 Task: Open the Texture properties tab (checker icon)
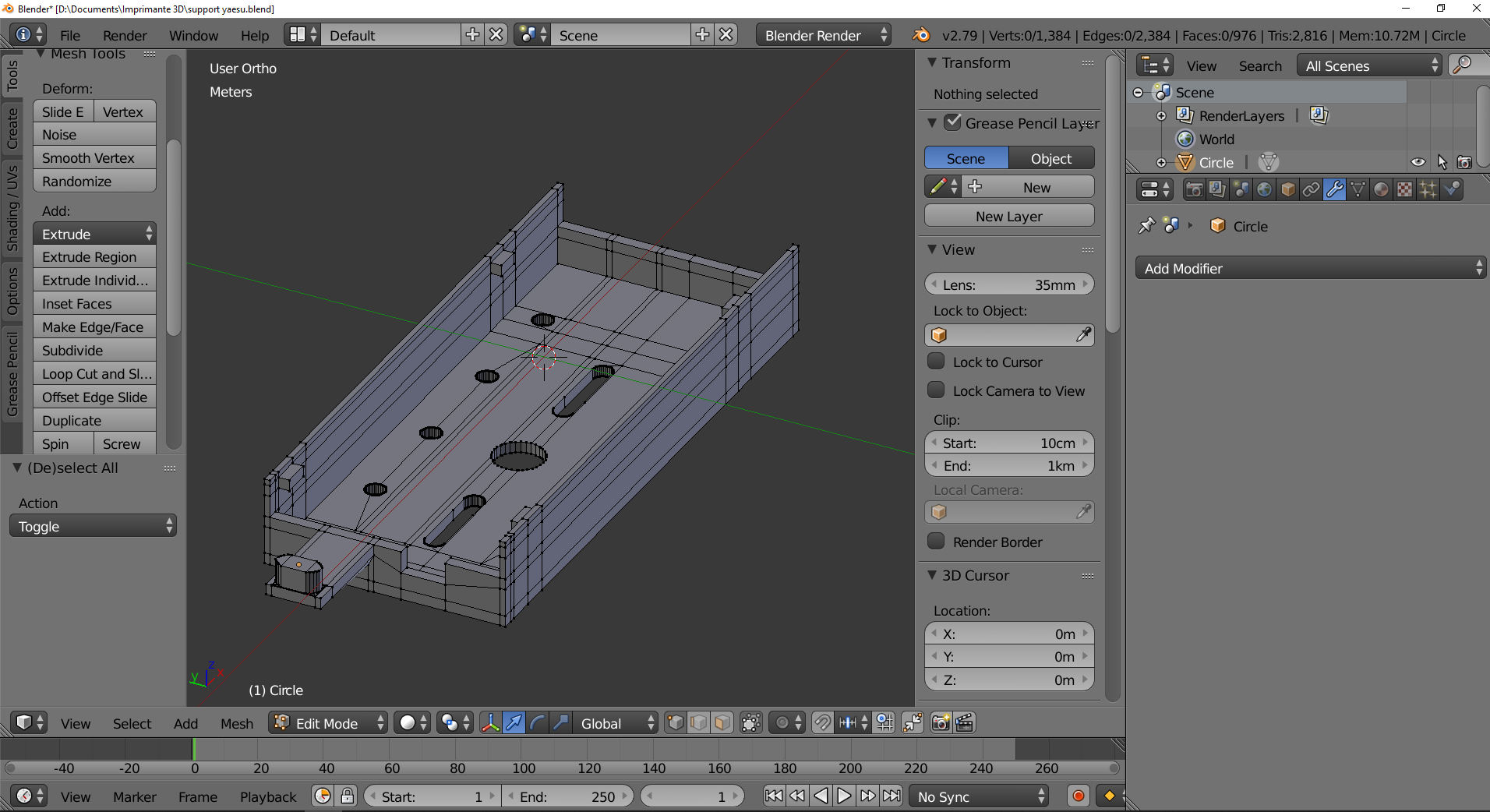1404,189
